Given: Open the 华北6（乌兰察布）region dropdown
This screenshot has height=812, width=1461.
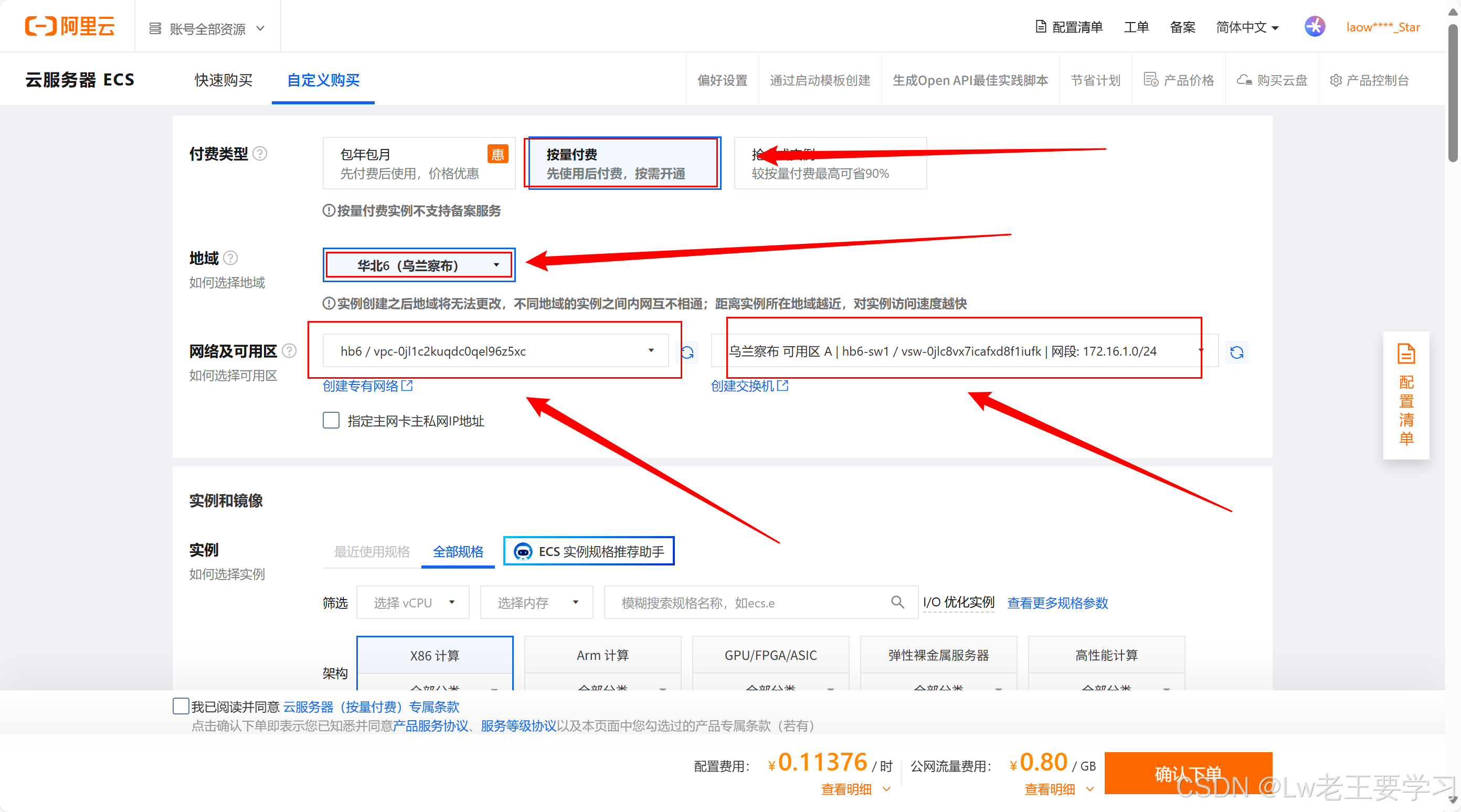Looking at the screenshot, I should (419, 265).
